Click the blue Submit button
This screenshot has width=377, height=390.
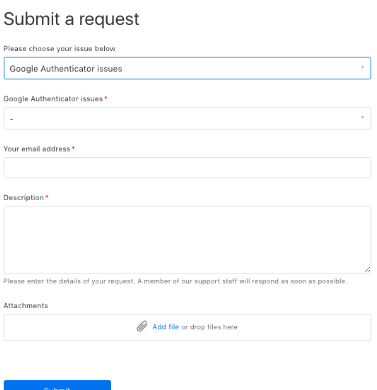coord(57,385)
